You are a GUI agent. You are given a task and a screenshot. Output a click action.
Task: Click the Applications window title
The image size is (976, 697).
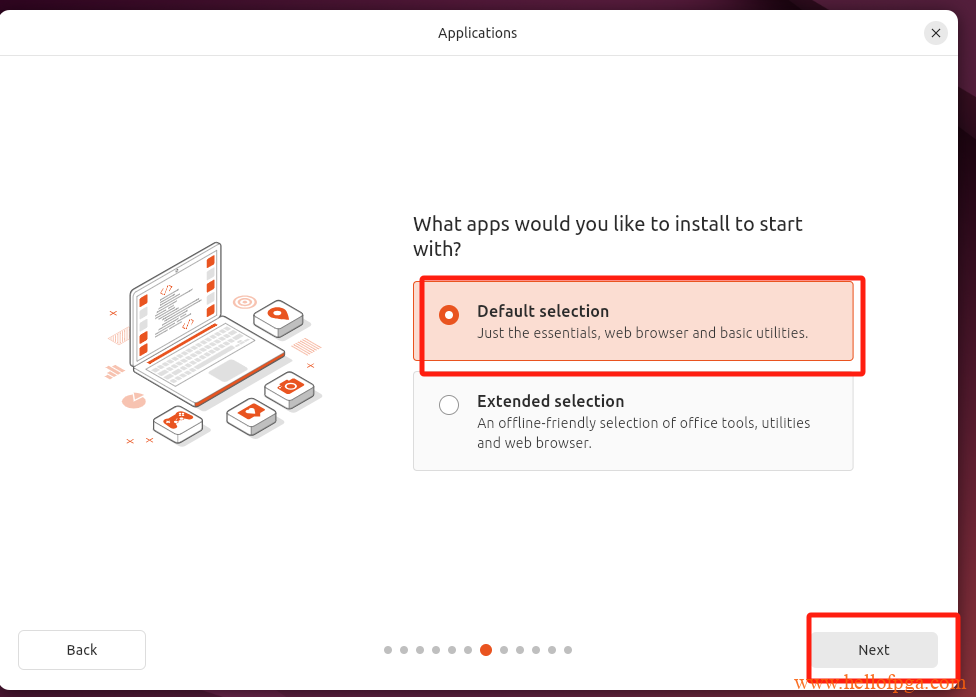point(477,33)
